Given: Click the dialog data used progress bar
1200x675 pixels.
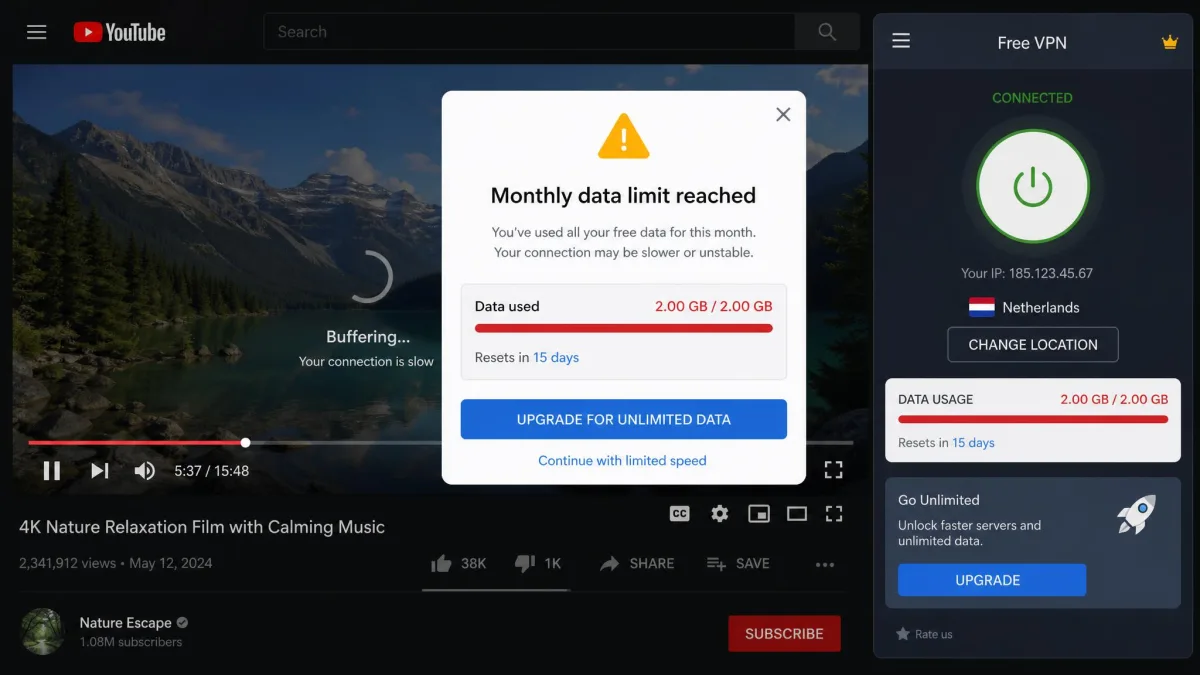Looking at the screenshot, I should pyautogui.click(x=623, y=328).
